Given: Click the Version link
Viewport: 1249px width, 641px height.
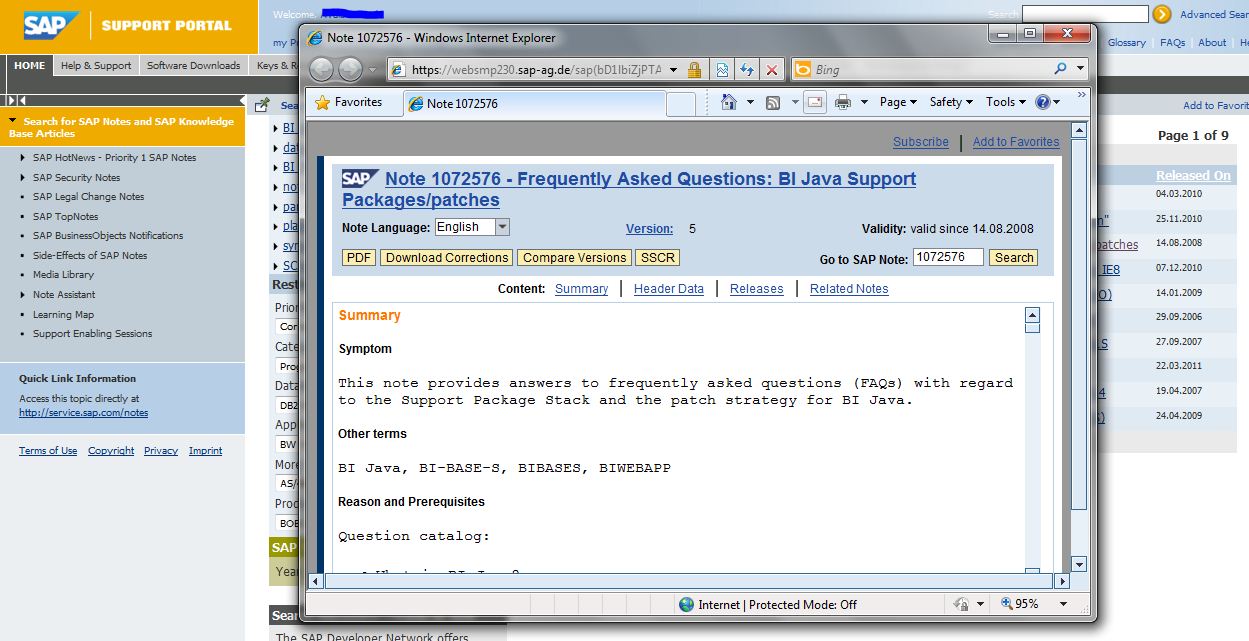Looking at the screenshot, I should (649, 229).
